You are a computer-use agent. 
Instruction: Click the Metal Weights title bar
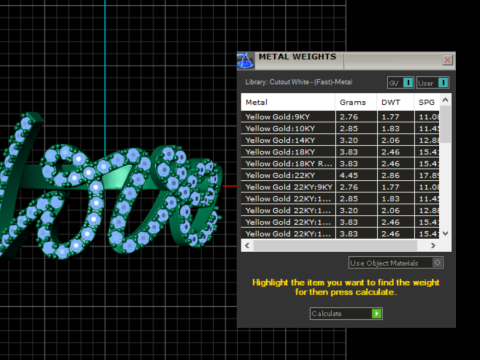(x=347, y=60)
